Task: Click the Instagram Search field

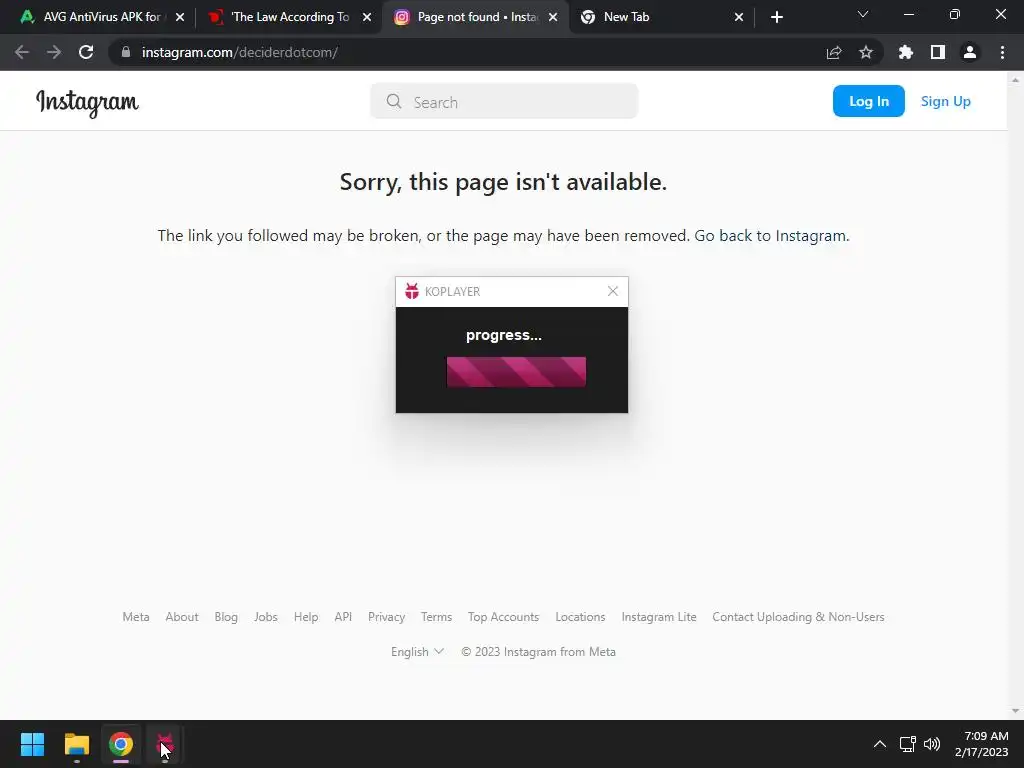Action: [504, 101]
